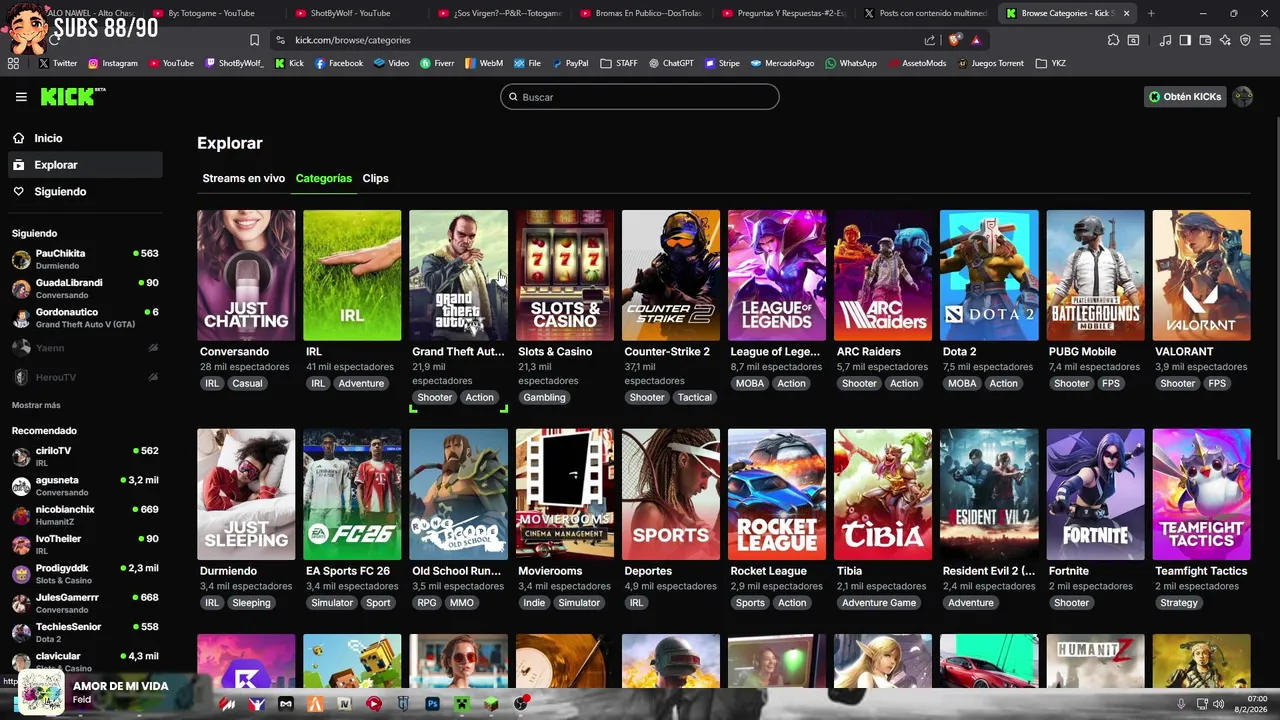This screenshot has width=1280, height=720.
Task: Open TechiesSenior recommended channel
Action: (85, 632)
